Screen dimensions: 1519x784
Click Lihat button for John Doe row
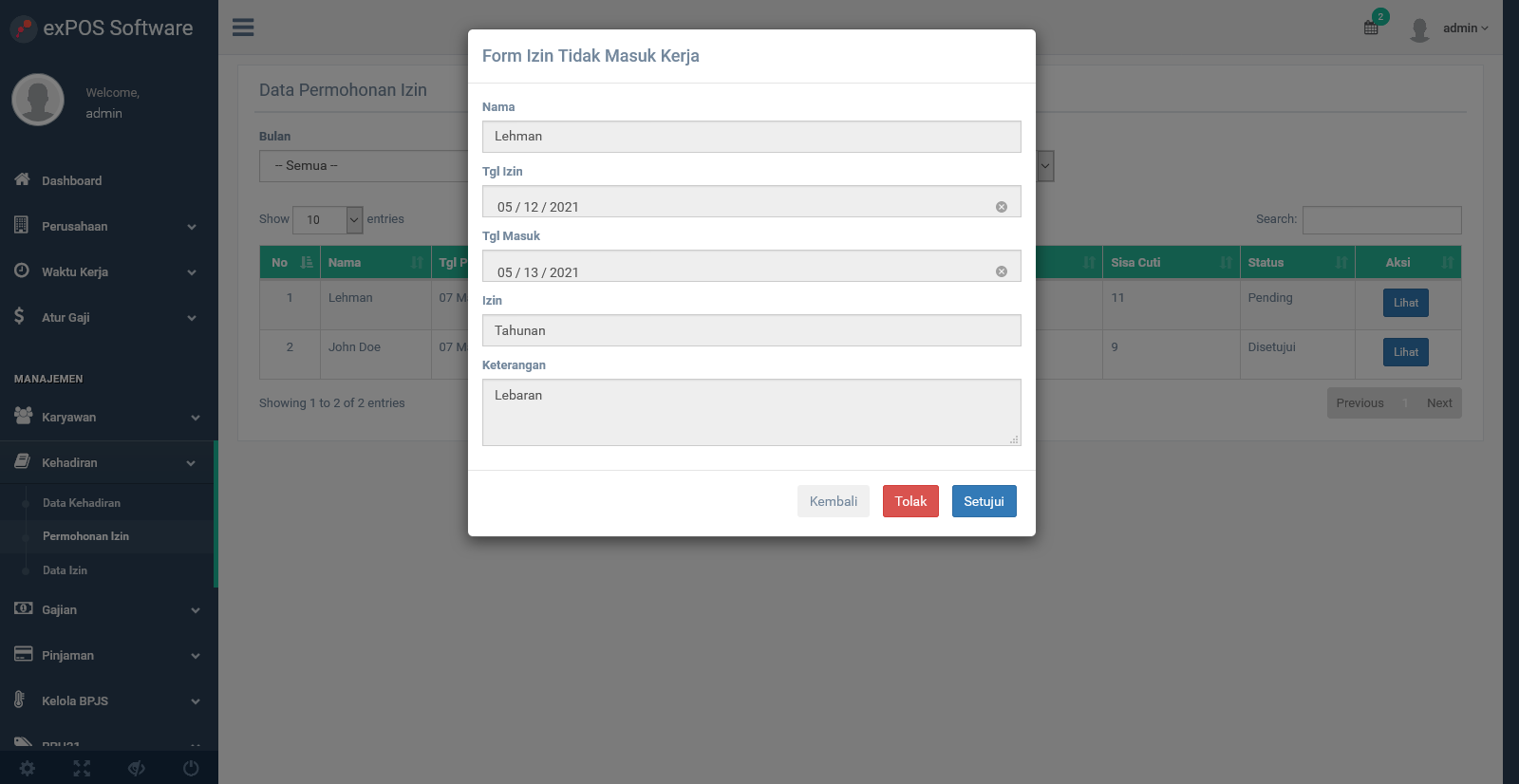click(x=1406, y=352)
